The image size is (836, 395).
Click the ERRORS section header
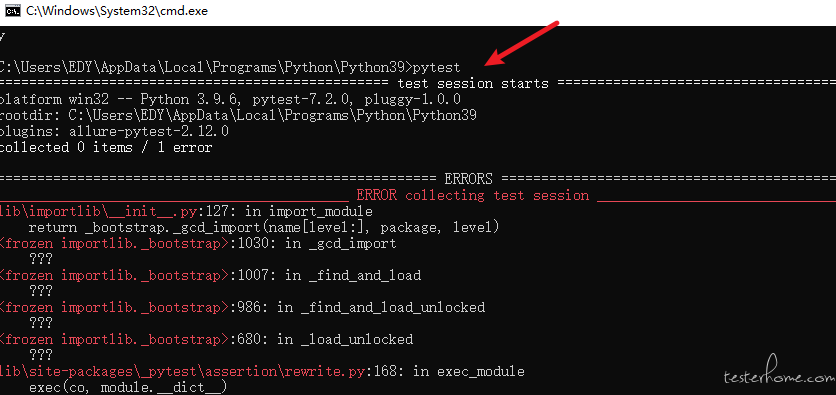(x=468, y=179)
